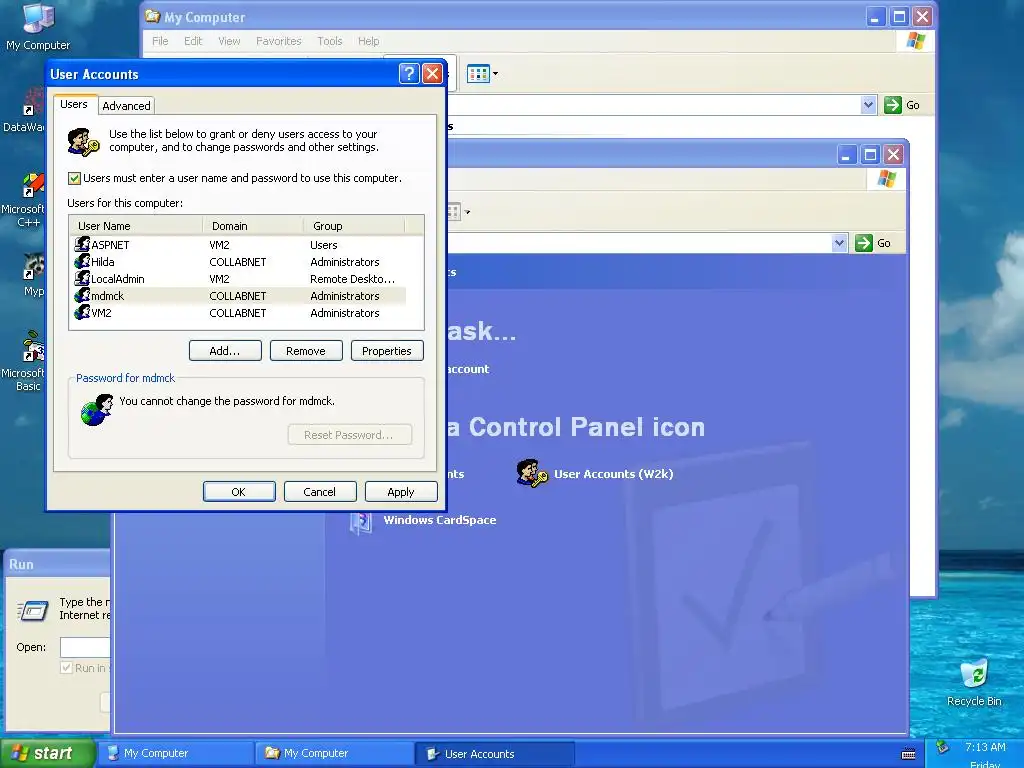Click the Views toolbar icon in My Computer
Image resolution: width=1024 pixels, height=768 pixels.
[478, 74]
